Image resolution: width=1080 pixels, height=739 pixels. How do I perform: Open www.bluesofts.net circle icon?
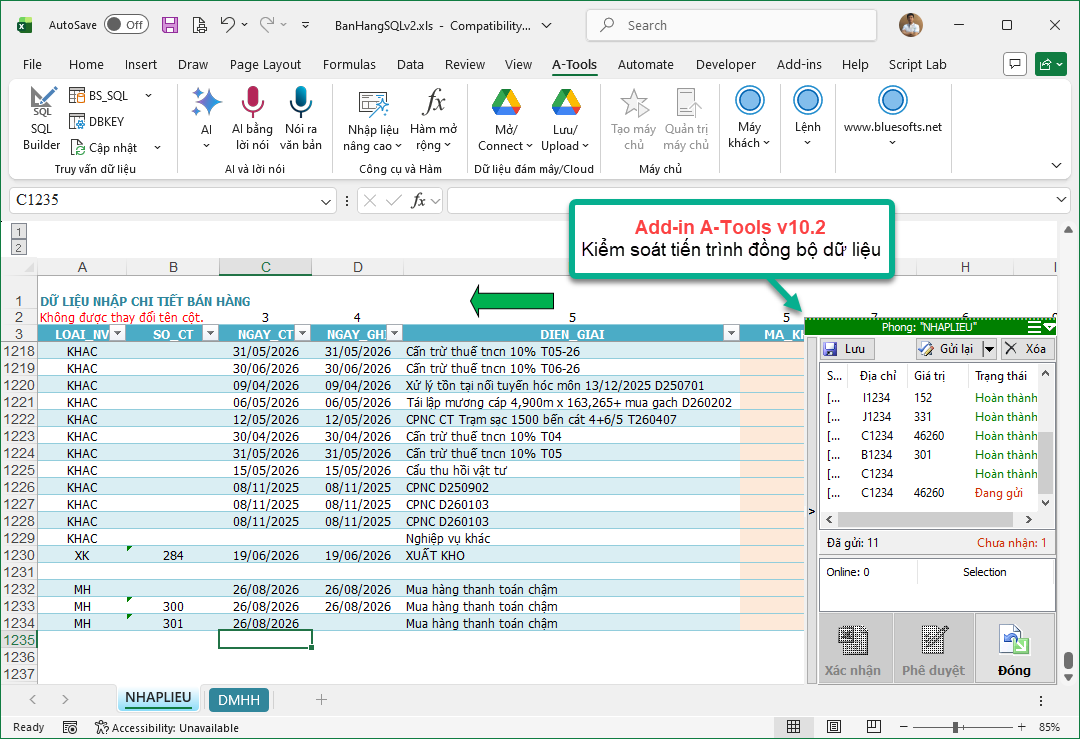point(893,101)
